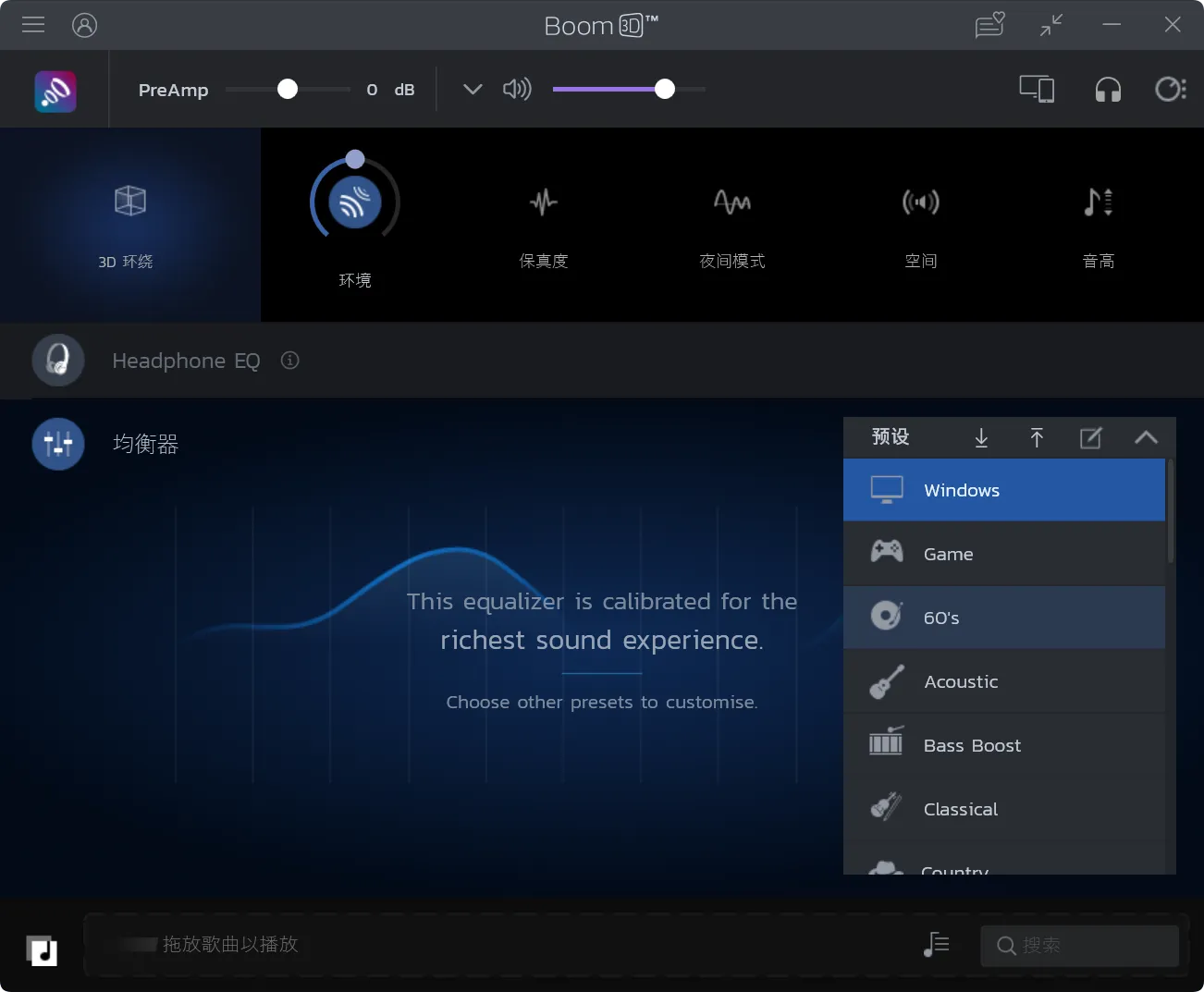Toggle the 均衡器 equalizer button
Viewport: 1204px width, 992px height.
[x=58, y=444]
